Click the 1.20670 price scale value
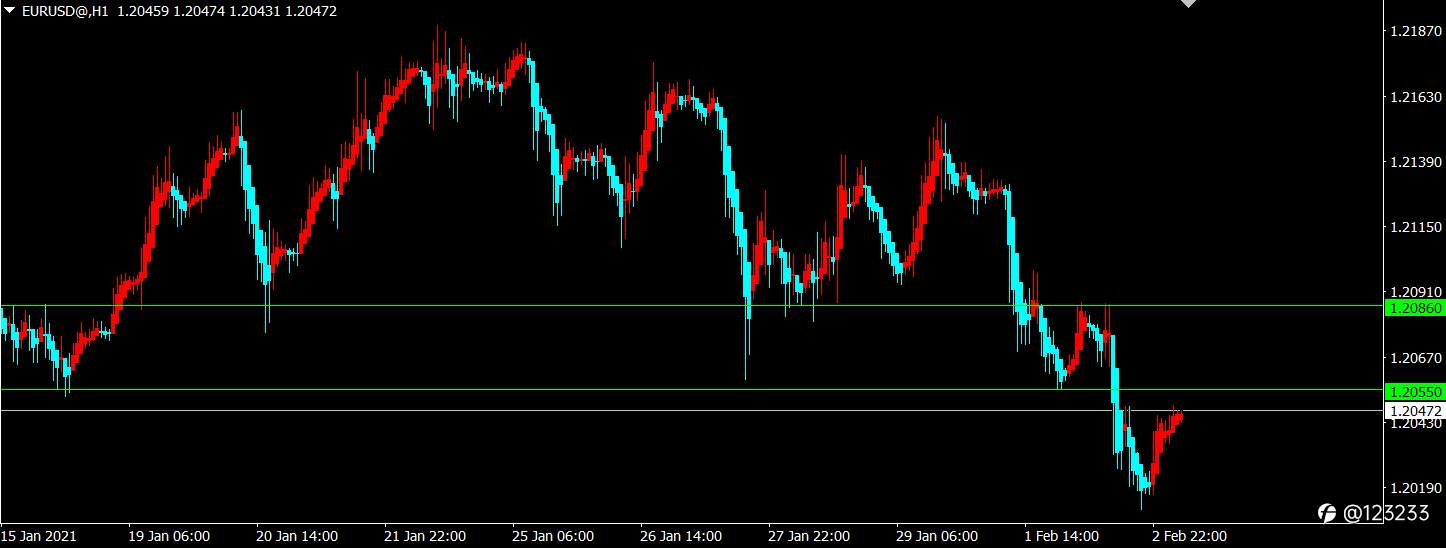The image size is (1446, 548). coord(1416,357)
